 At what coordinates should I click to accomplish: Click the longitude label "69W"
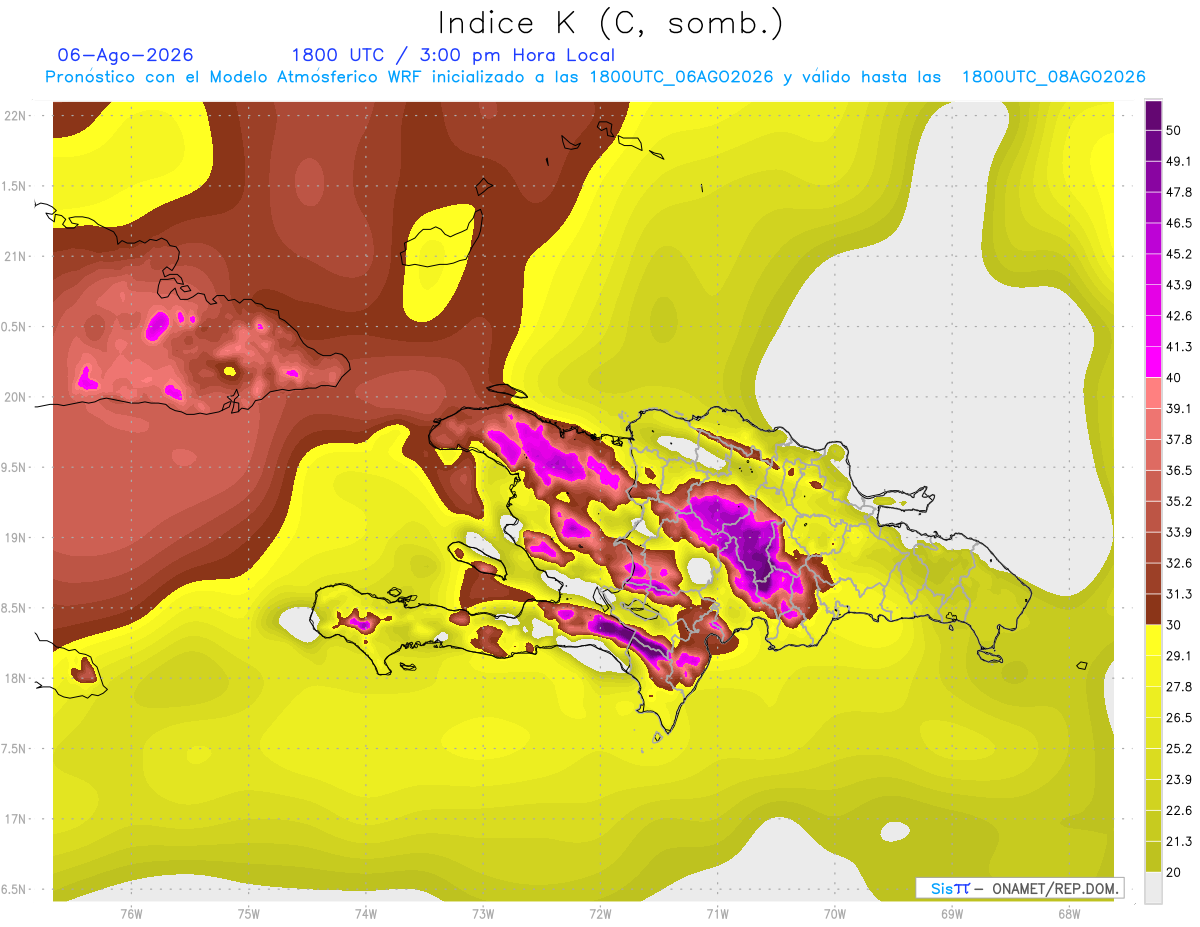click(x=952, y=914)
